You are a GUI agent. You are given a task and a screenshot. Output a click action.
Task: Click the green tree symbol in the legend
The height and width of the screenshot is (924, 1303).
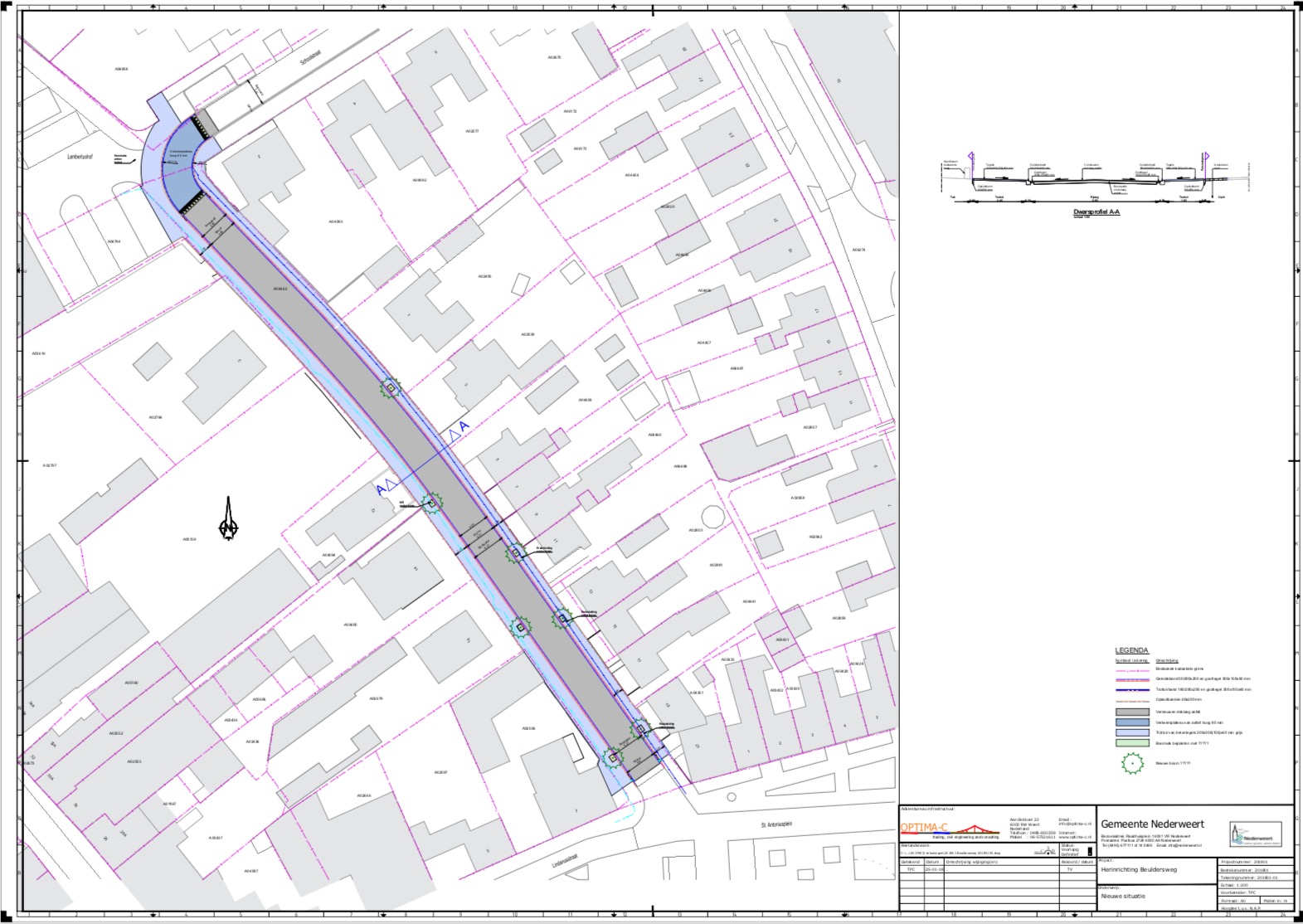[x=1131, y=764]
